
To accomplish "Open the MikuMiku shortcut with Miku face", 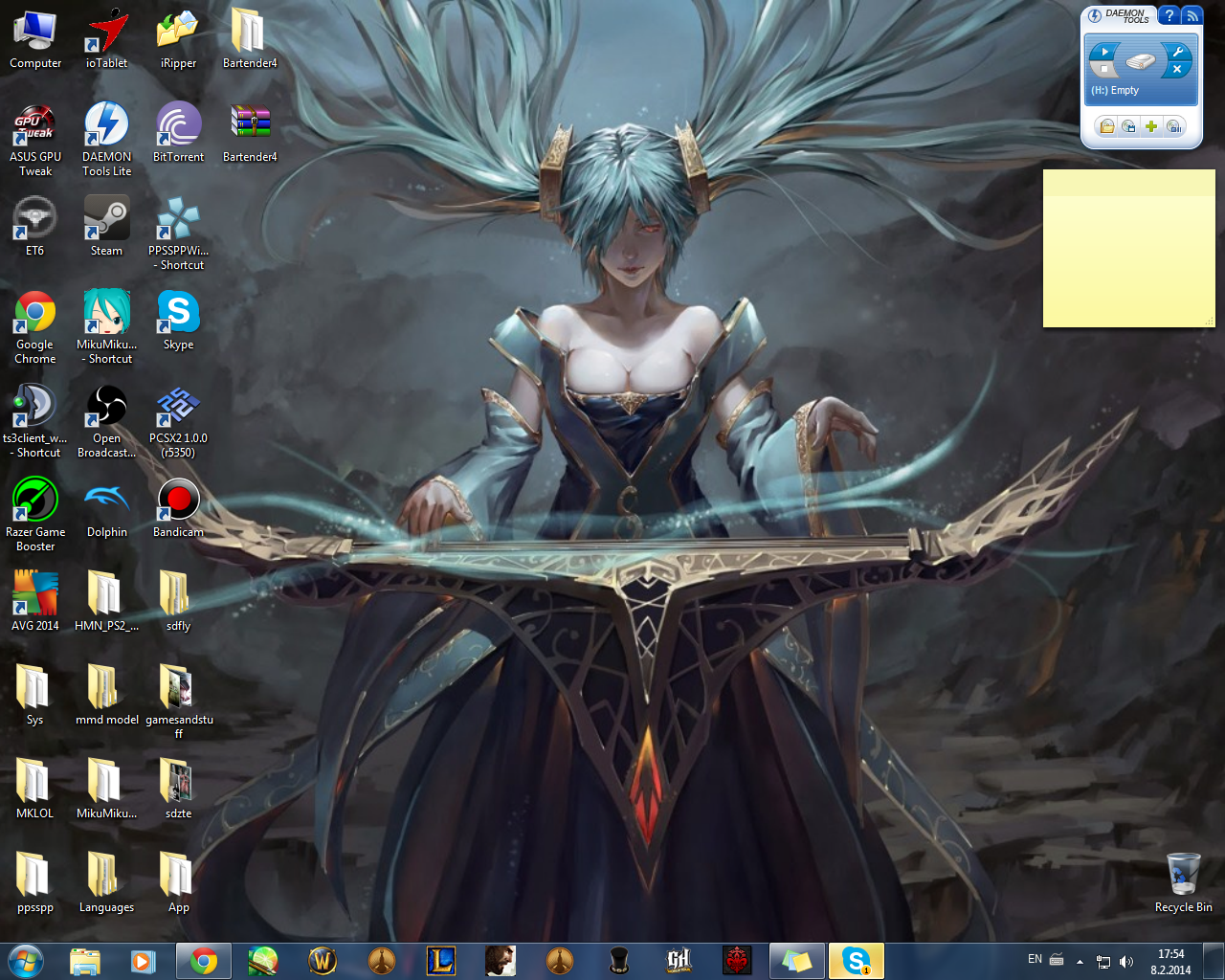I will pos(106,326).
